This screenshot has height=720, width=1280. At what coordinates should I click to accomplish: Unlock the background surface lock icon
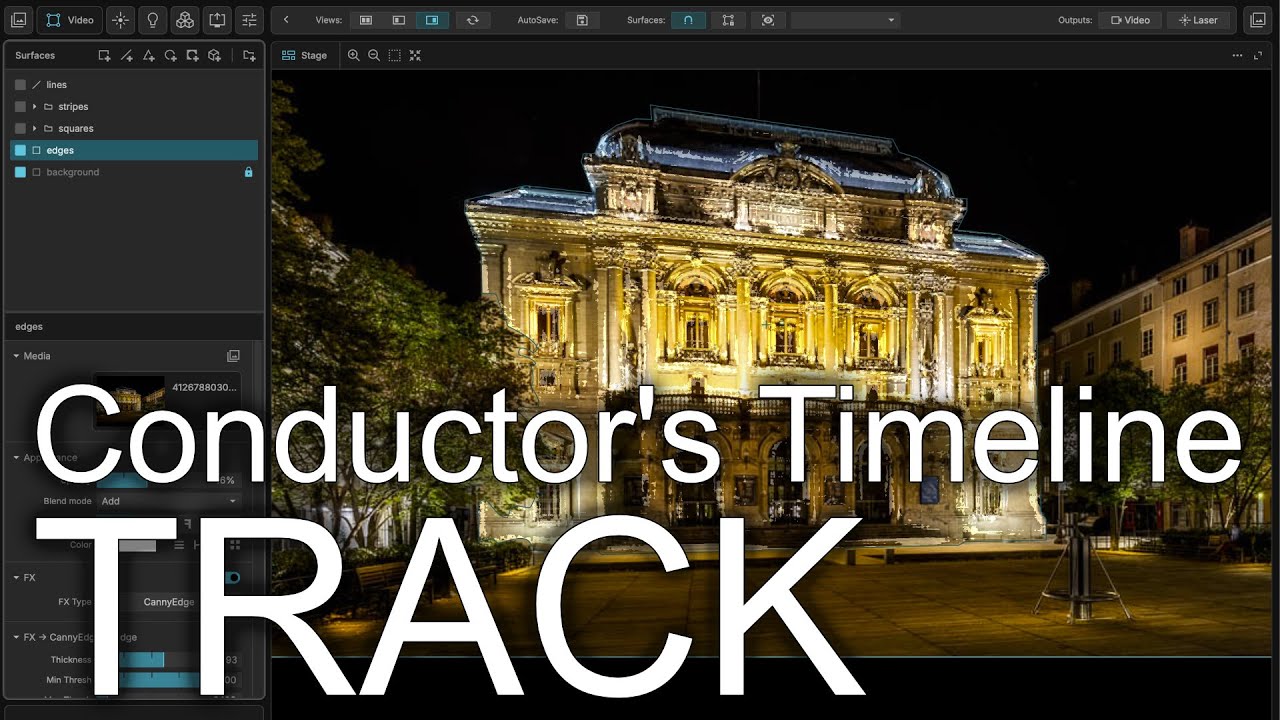[x=249, y=172]
